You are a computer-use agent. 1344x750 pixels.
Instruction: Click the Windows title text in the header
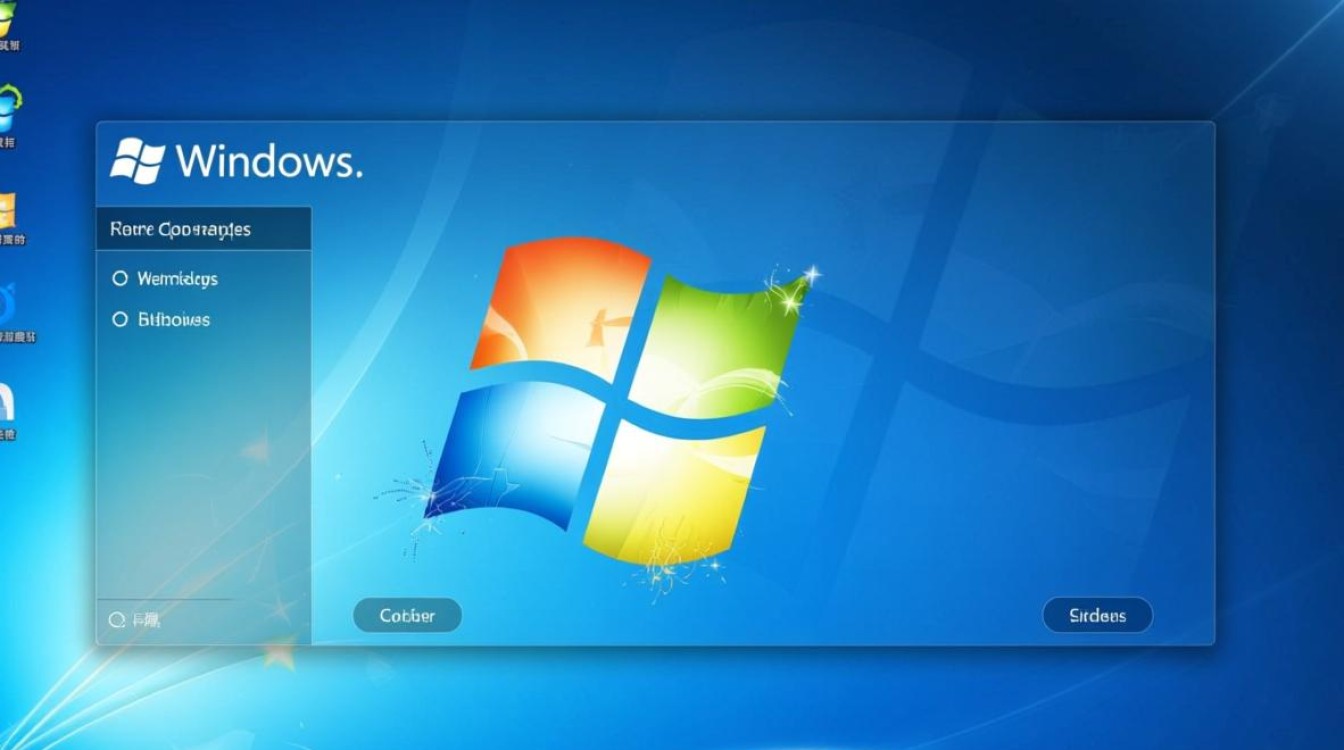tap(268, 160)
